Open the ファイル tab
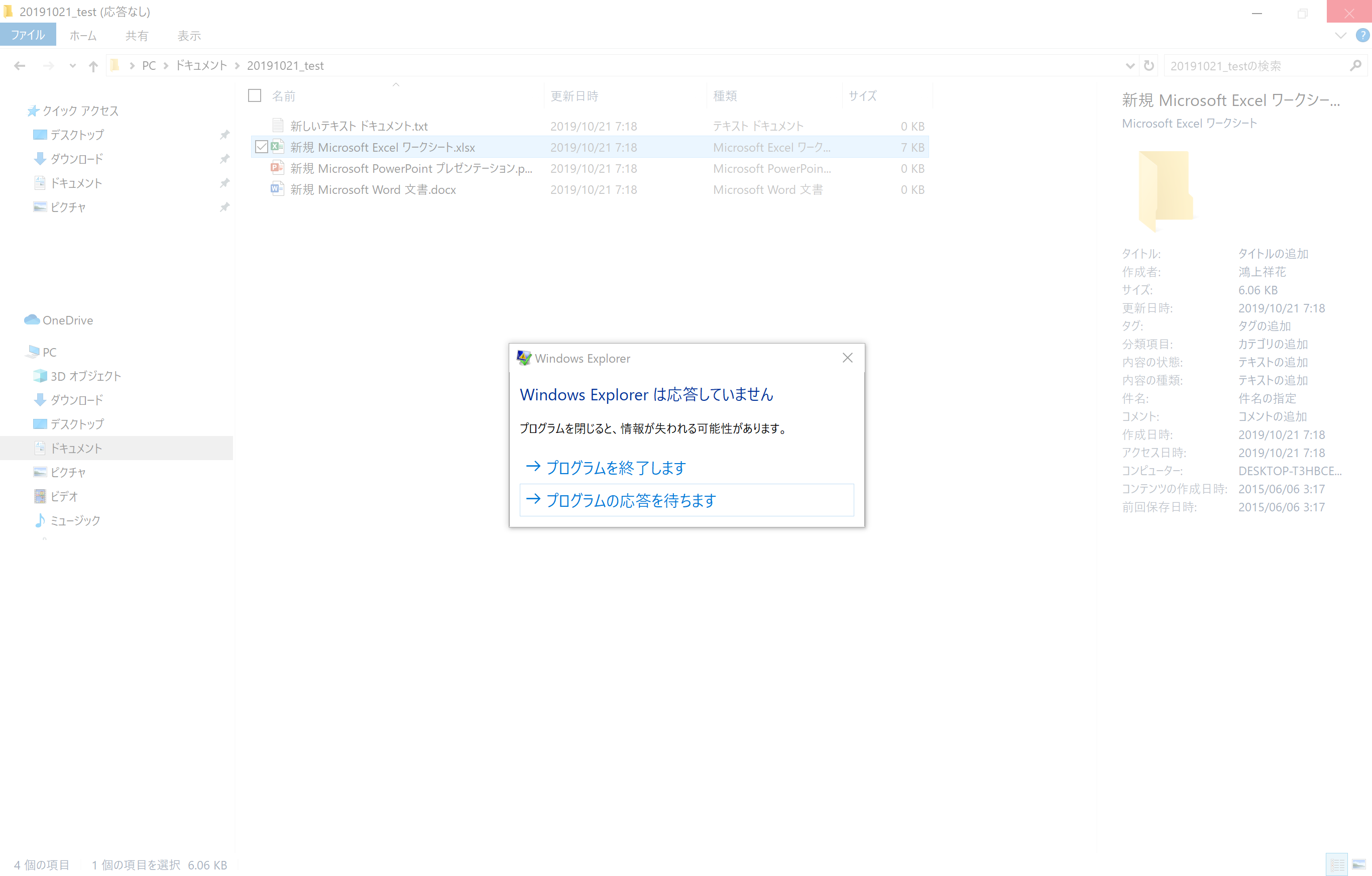This screenshot has height=876, width=1372. click(28, 35)
